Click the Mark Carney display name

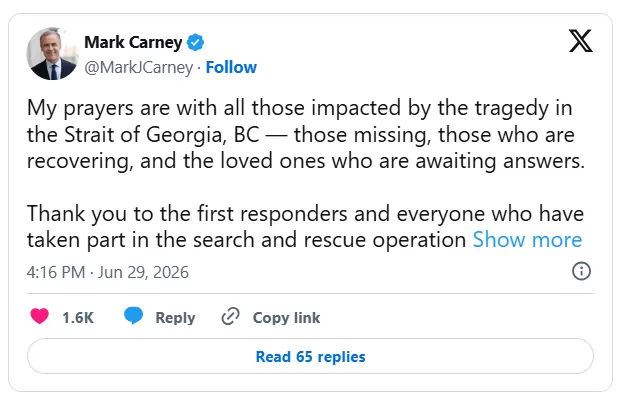click(133, 42)
